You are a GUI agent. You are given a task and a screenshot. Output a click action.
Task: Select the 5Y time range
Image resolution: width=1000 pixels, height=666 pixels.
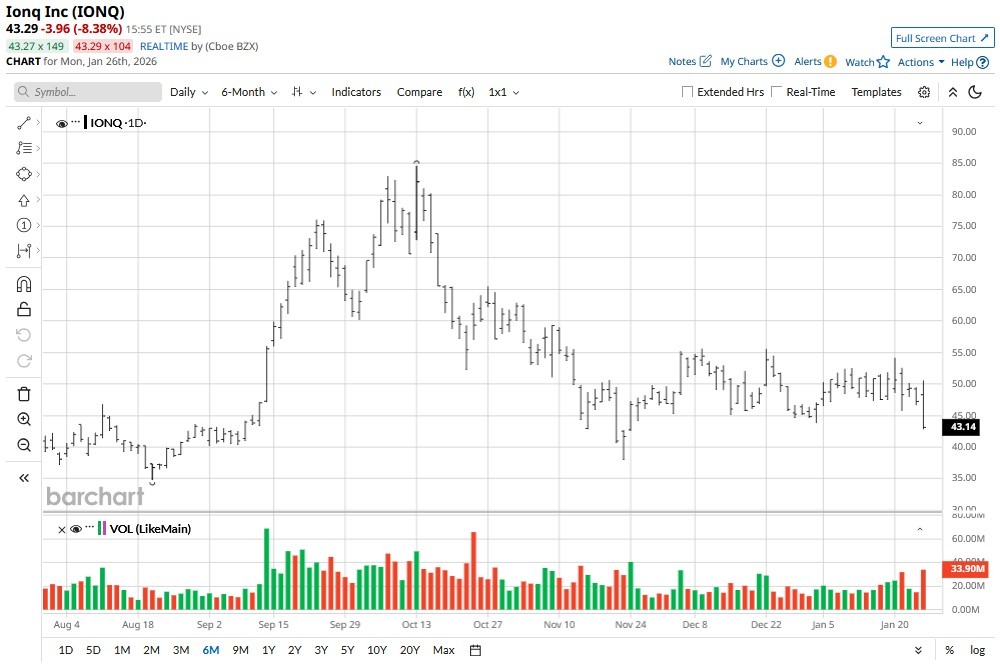[347, 650]
